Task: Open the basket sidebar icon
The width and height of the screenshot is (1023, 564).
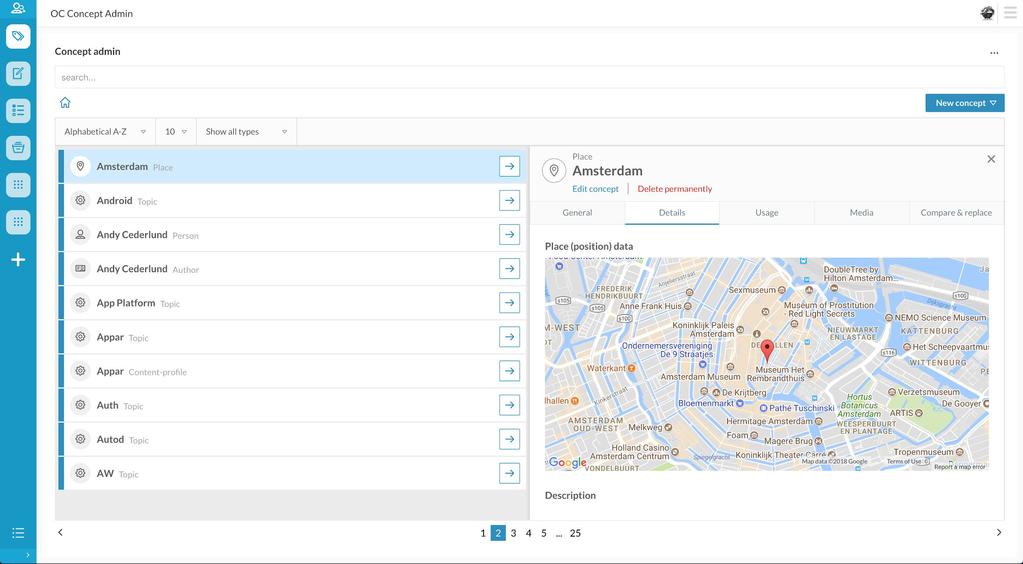Action: coord(18,148)
